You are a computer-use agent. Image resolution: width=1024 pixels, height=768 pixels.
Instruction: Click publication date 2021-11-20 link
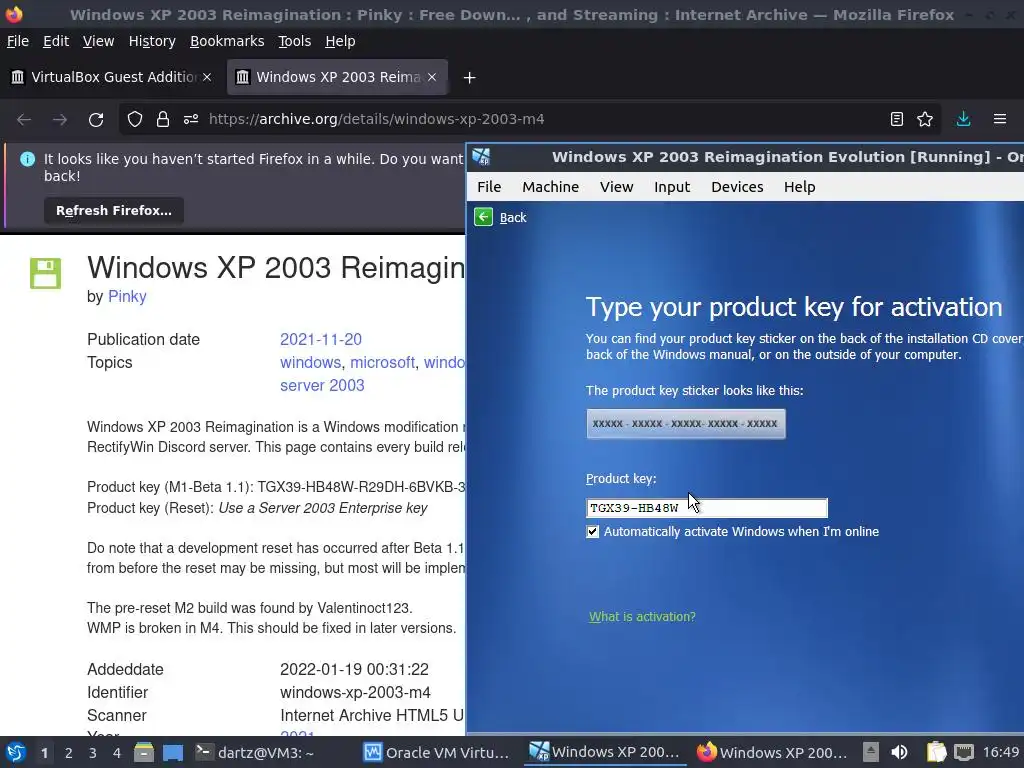321,340
